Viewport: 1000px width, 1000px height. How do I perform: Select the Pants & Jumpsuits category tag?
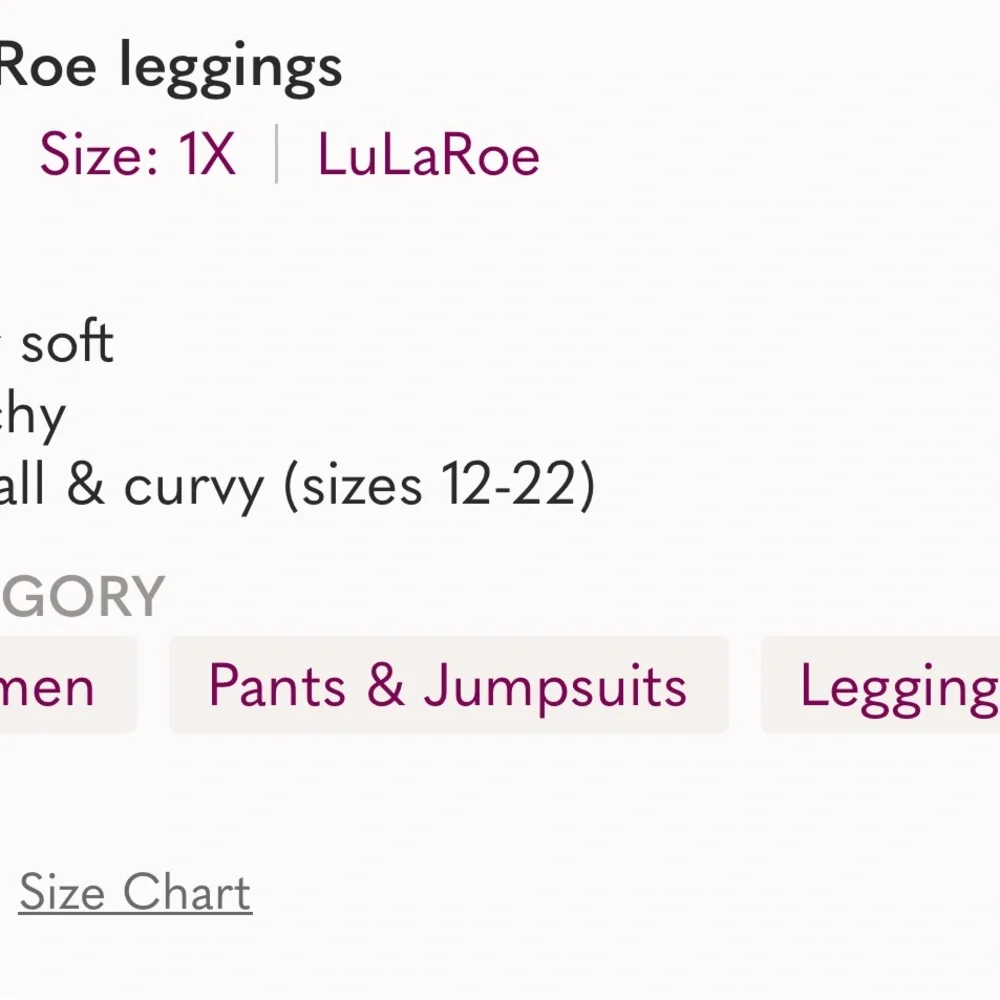pos(448,686)
